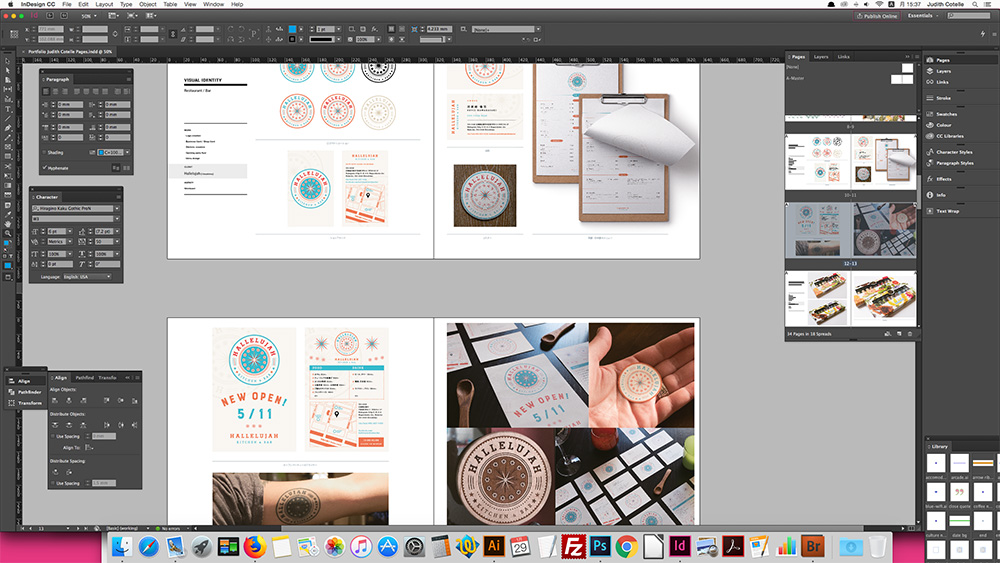1000x563 pixels.
Task: Switch to the Links tab
Action: 843,57
